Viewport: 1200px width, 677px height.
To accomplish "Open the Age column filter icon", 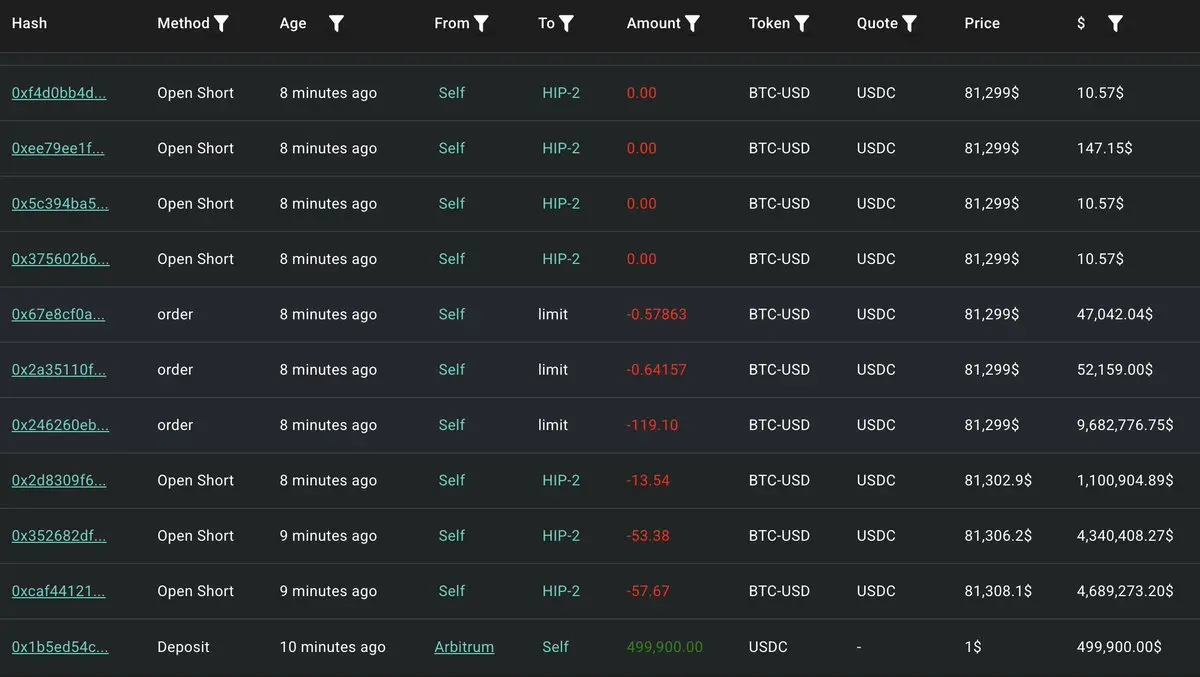I will (x=337, y=23).
